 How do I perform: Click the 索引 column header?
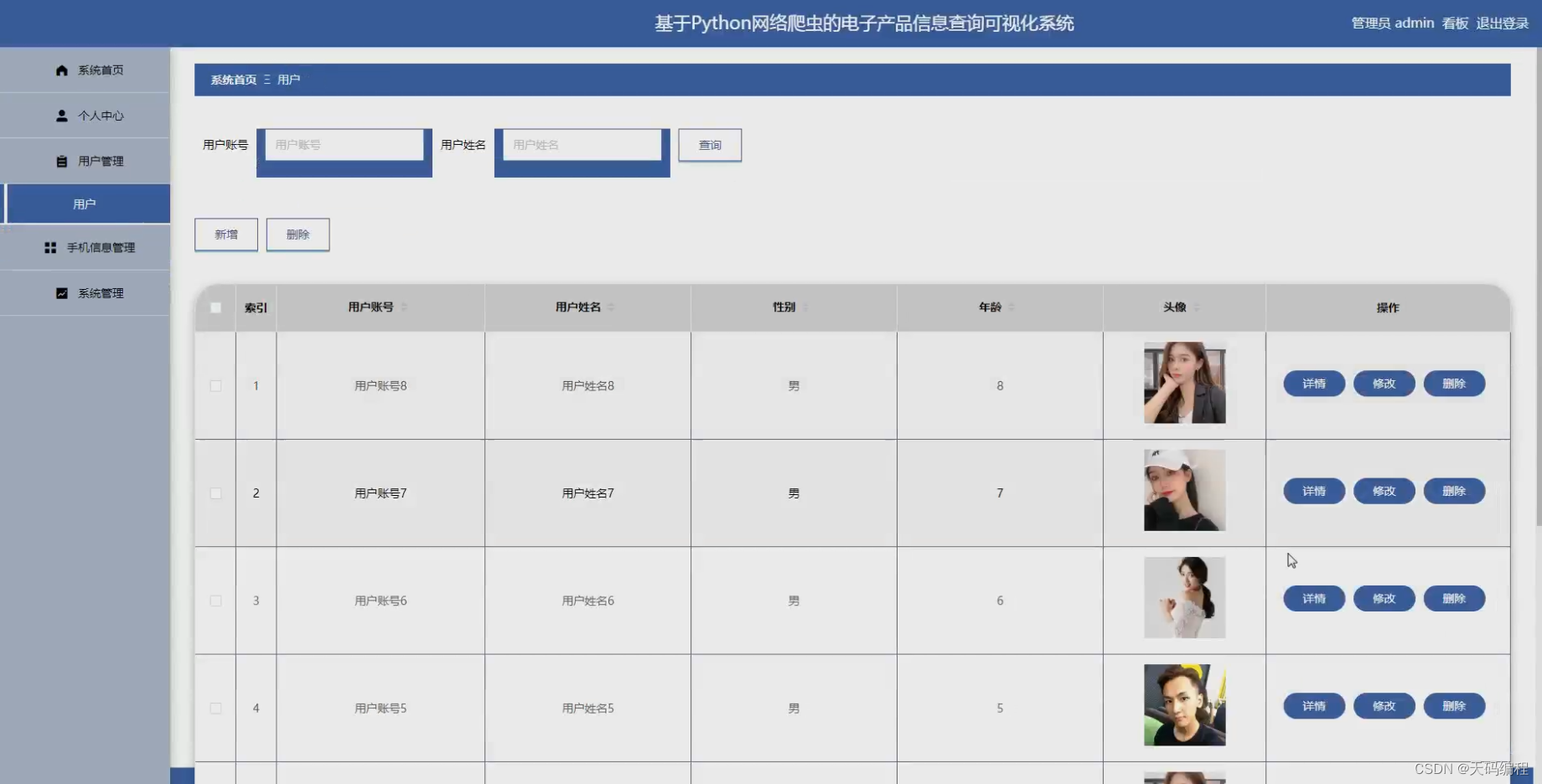(256, 307)
